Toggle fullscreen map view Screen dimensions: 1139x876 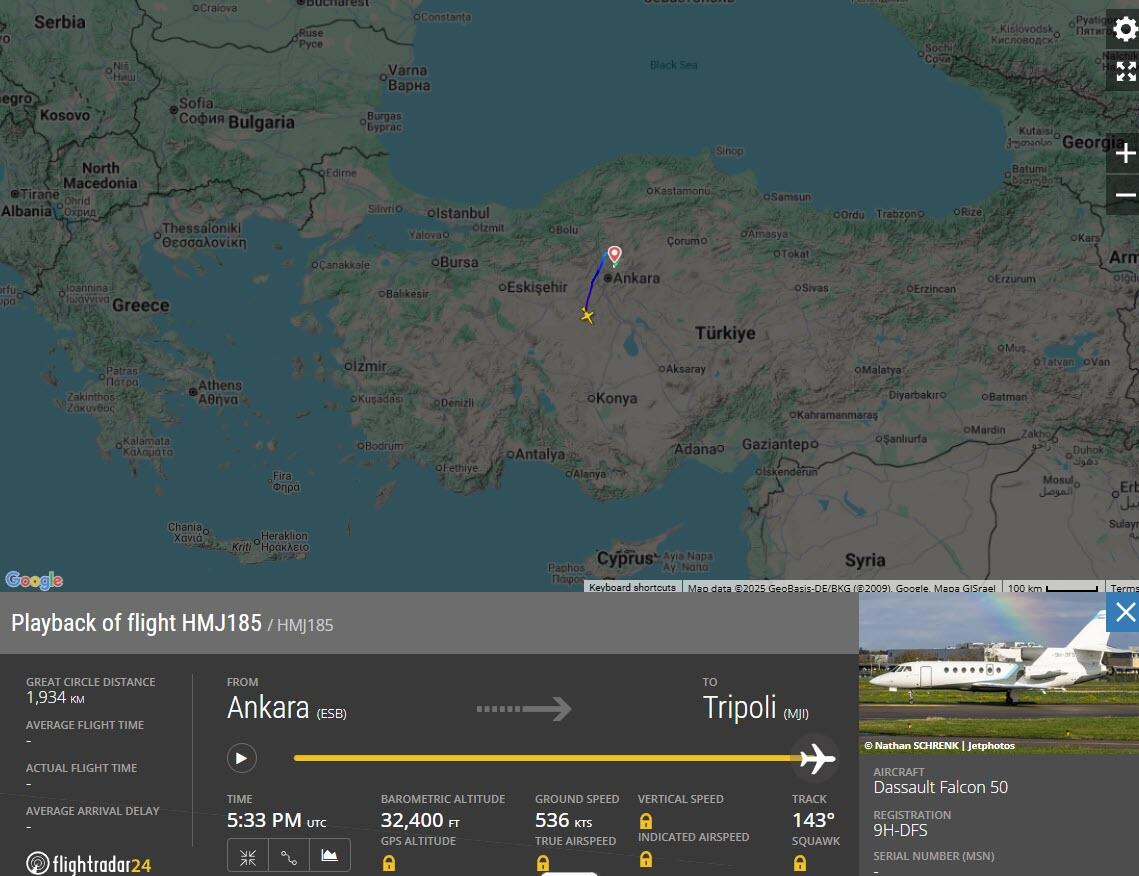click(1125, 71)
